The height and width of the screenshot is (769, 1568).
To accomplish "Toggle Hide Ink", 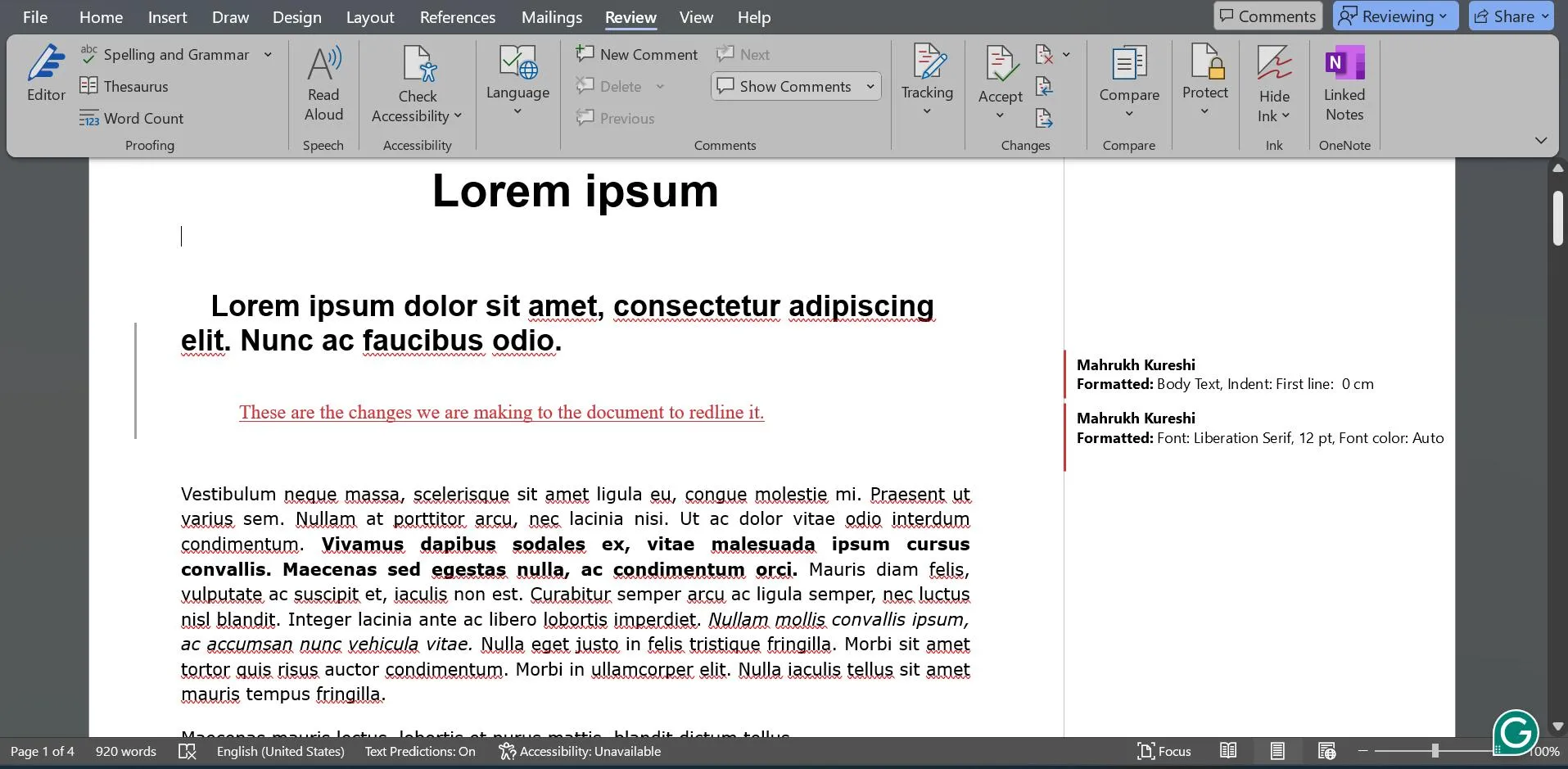I will coord(1273,82).
